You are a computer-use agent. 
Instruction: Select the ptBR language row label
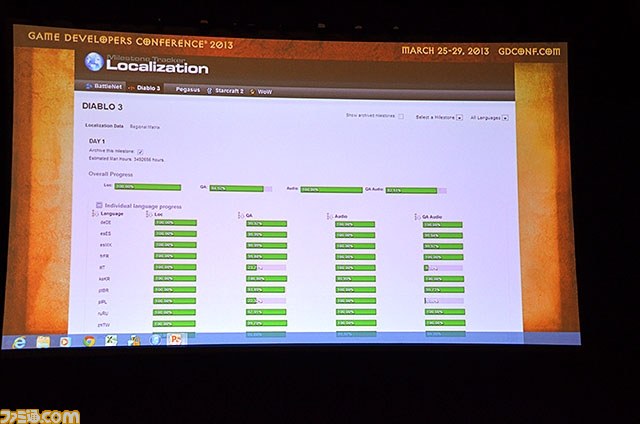tap(104, 291)
